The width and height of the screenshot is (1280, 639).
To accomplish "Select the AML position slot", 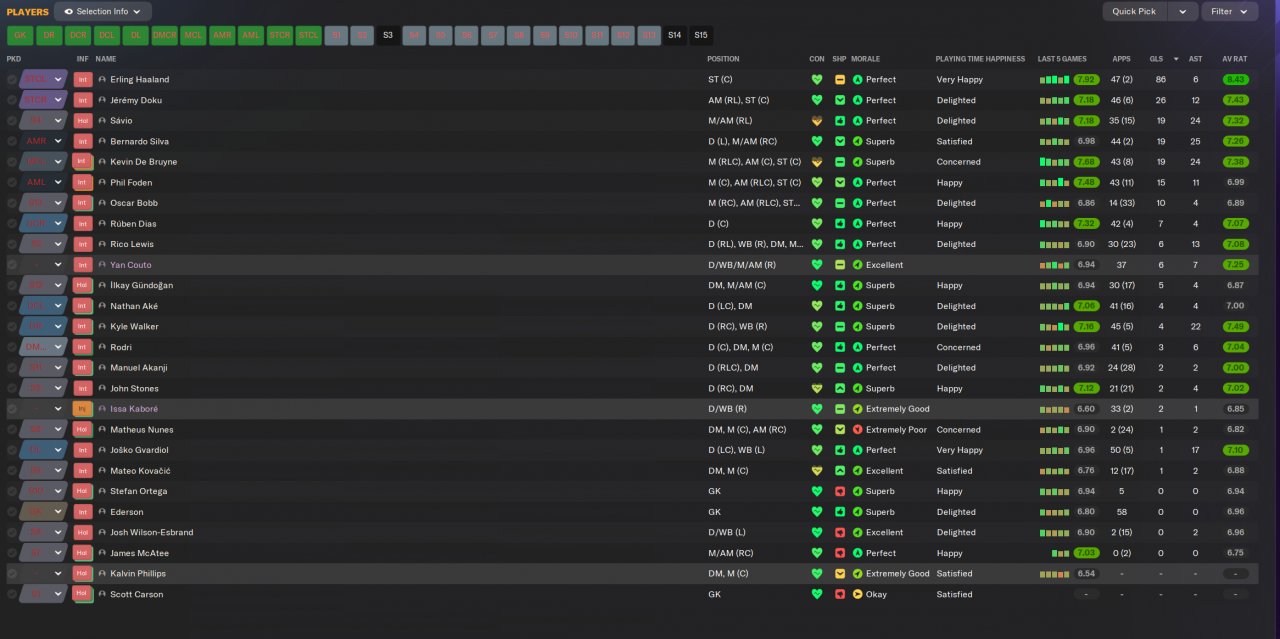I will point(251,35).
